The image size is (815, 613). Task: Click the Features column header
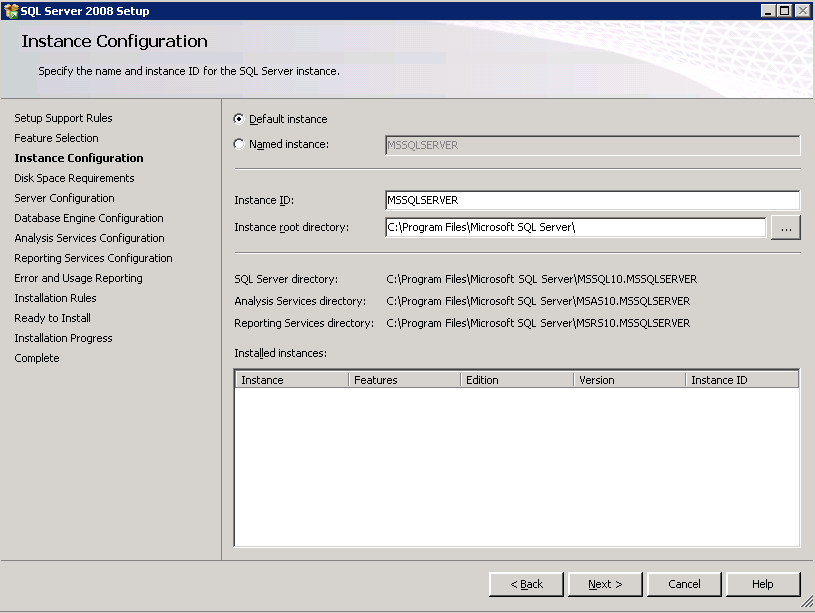(400, 379)
